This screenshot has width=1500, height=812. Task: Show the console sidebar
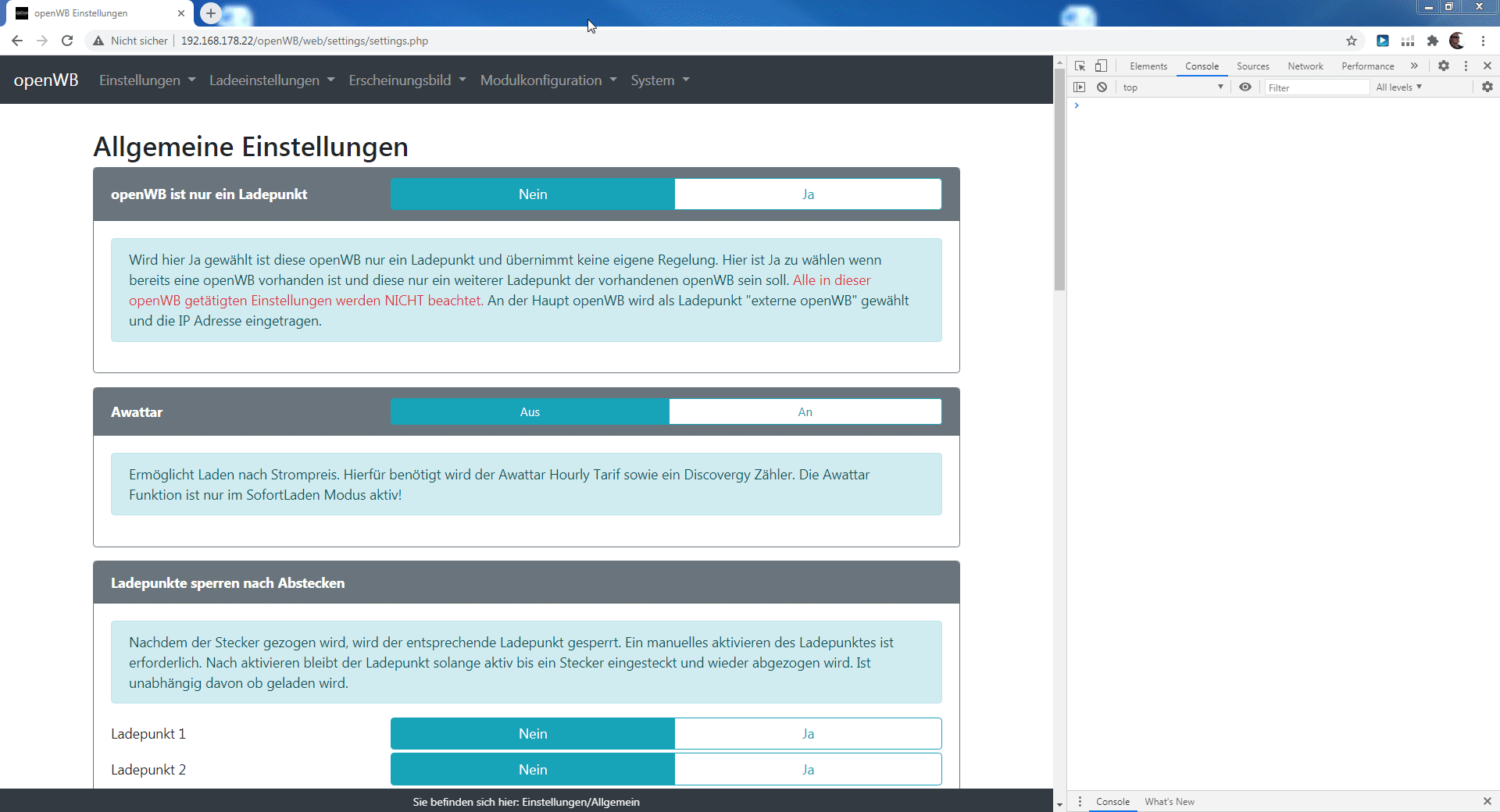pos(1080,87)
